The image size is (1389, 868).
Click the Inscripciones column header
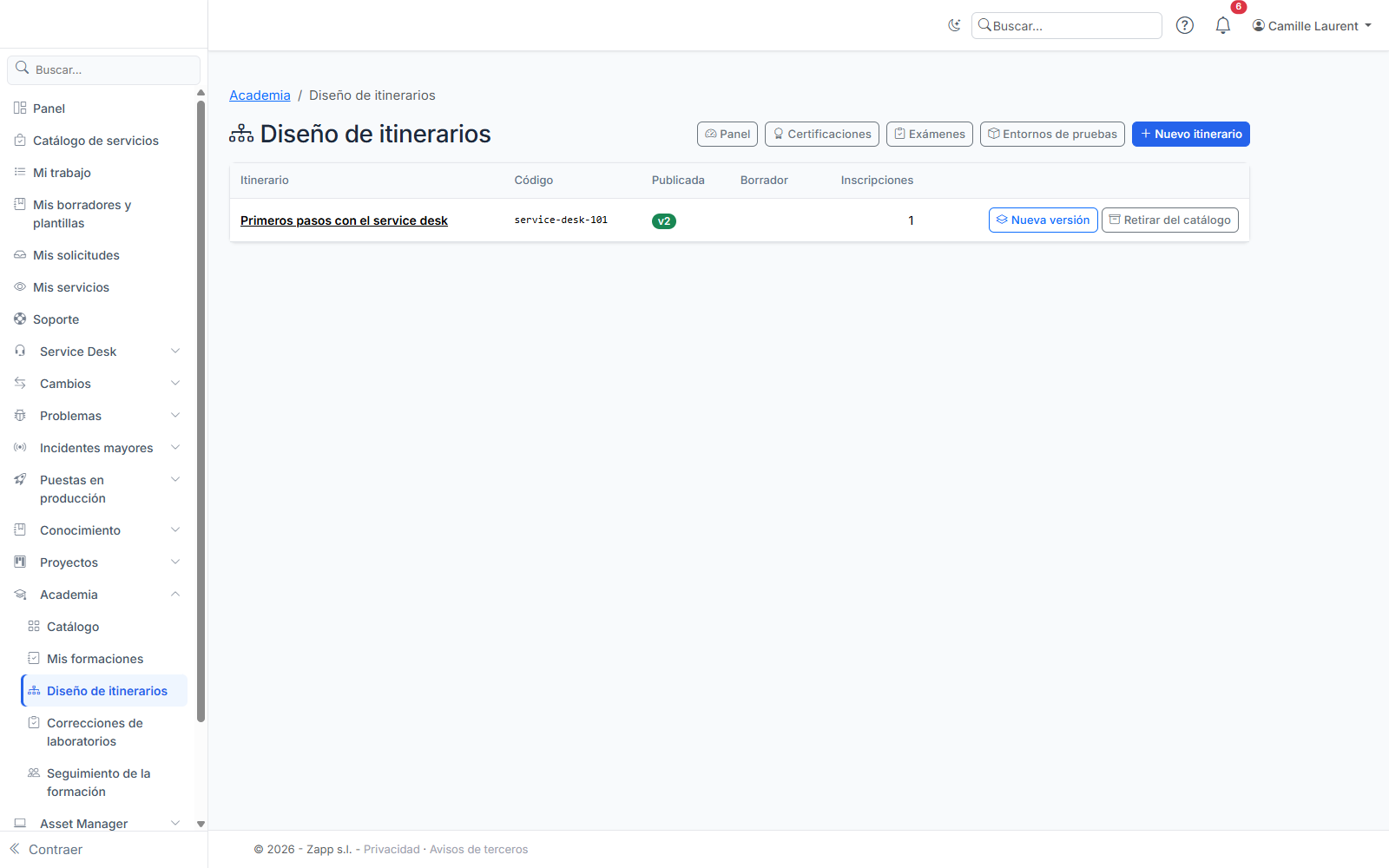(x=877, y=181)
